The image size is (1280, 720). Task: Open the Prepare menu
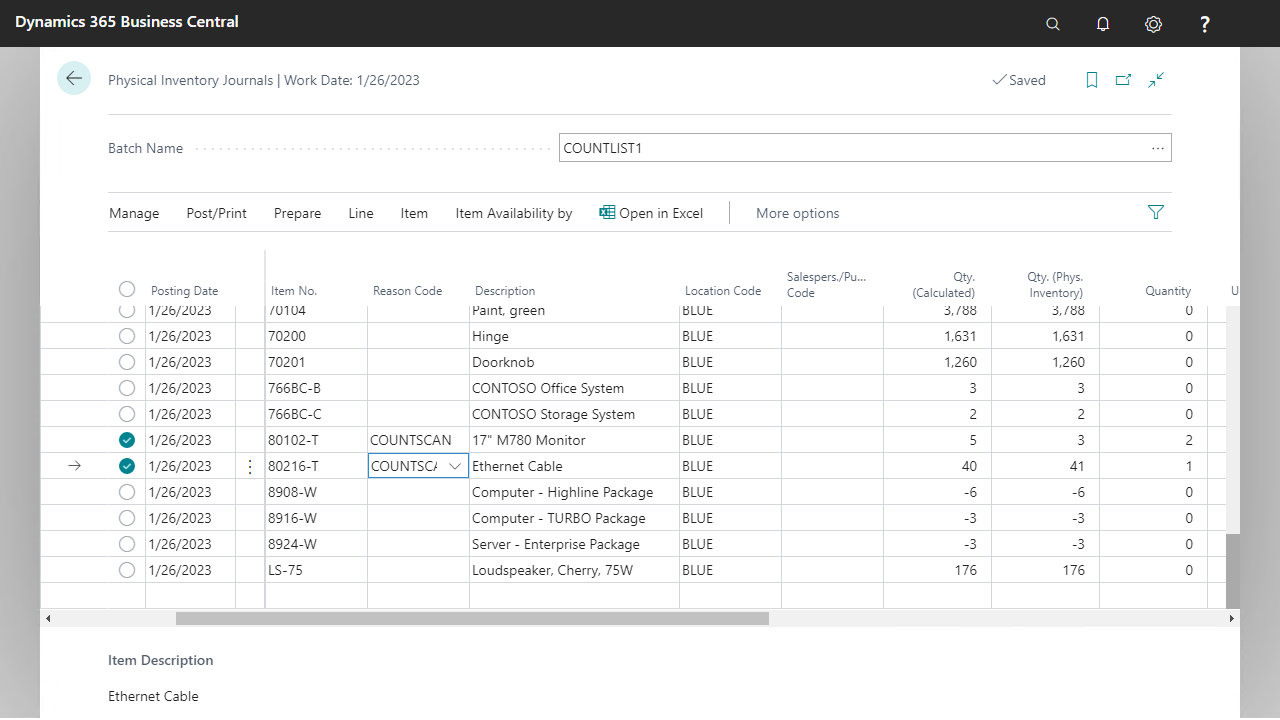point(298,213)
